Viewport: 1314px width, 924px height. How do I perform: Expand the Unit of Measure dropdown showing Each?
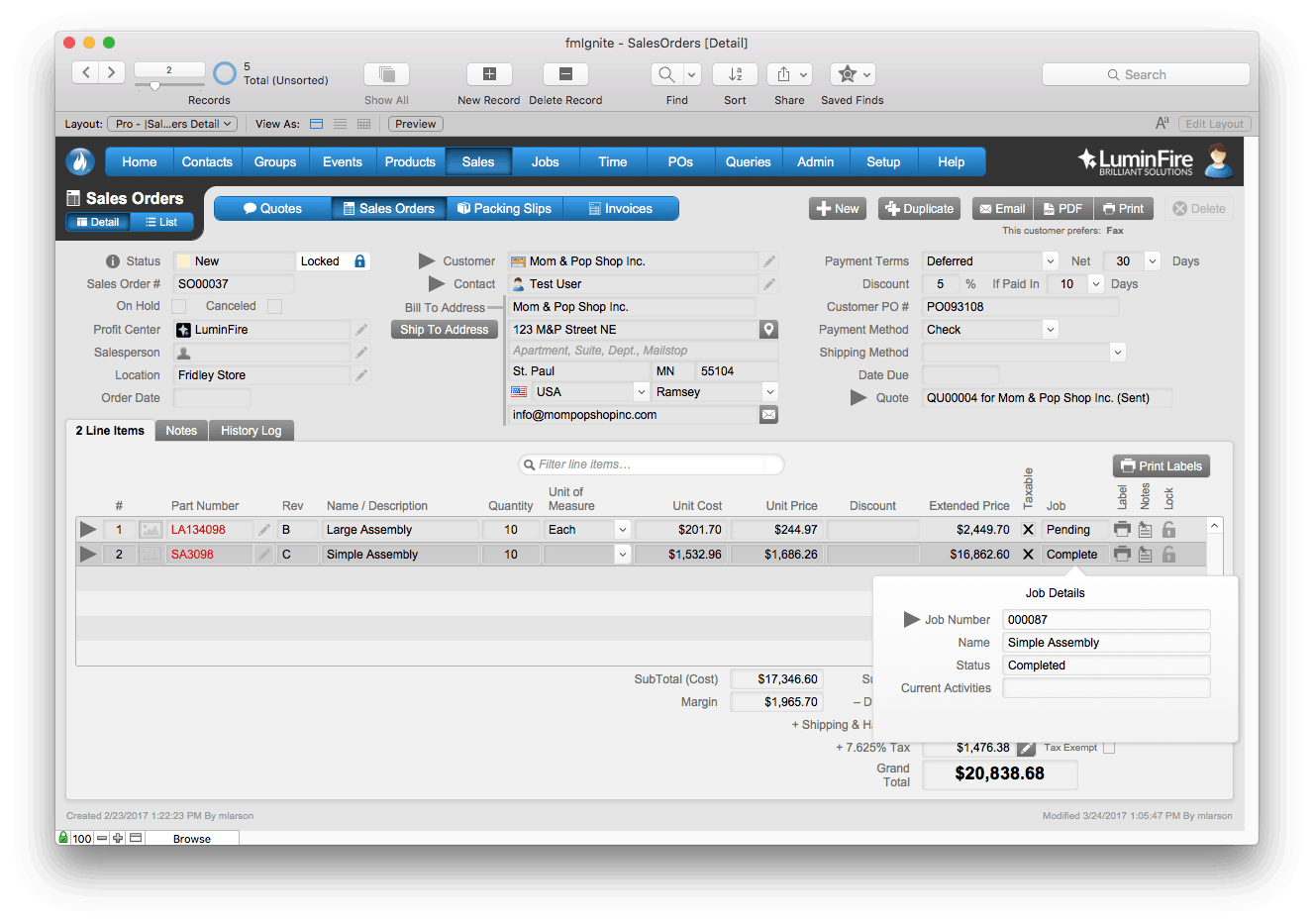click(x=621, y=529)
